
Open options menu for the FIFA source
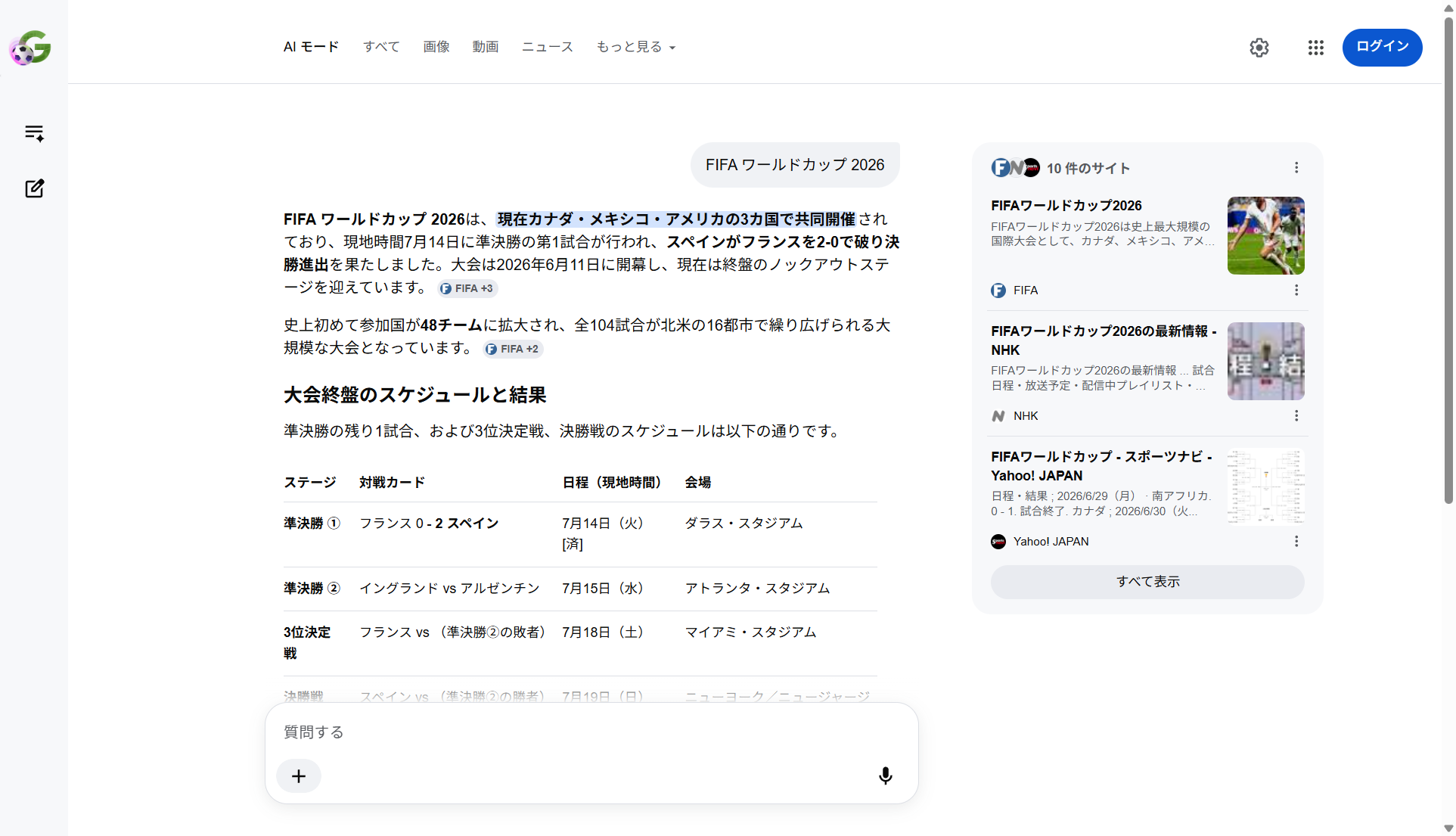(x=1296, y=290)
